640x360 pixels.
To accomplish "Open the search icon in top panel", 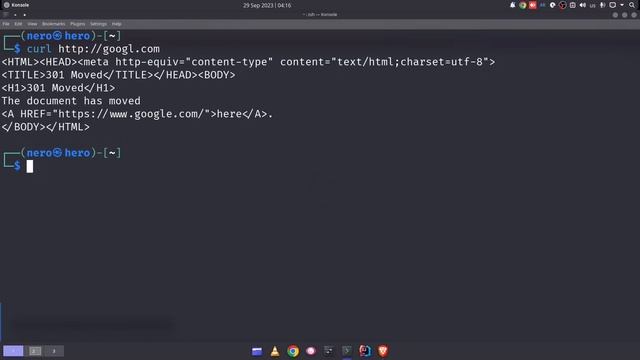I will tap(632, 5).
